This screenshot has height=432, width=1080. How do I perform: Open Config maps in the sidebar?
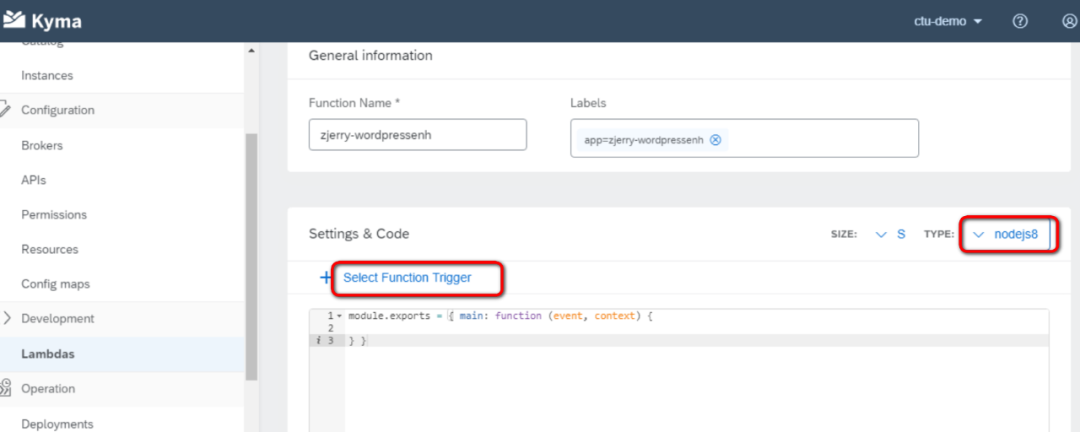click(55, 284)
